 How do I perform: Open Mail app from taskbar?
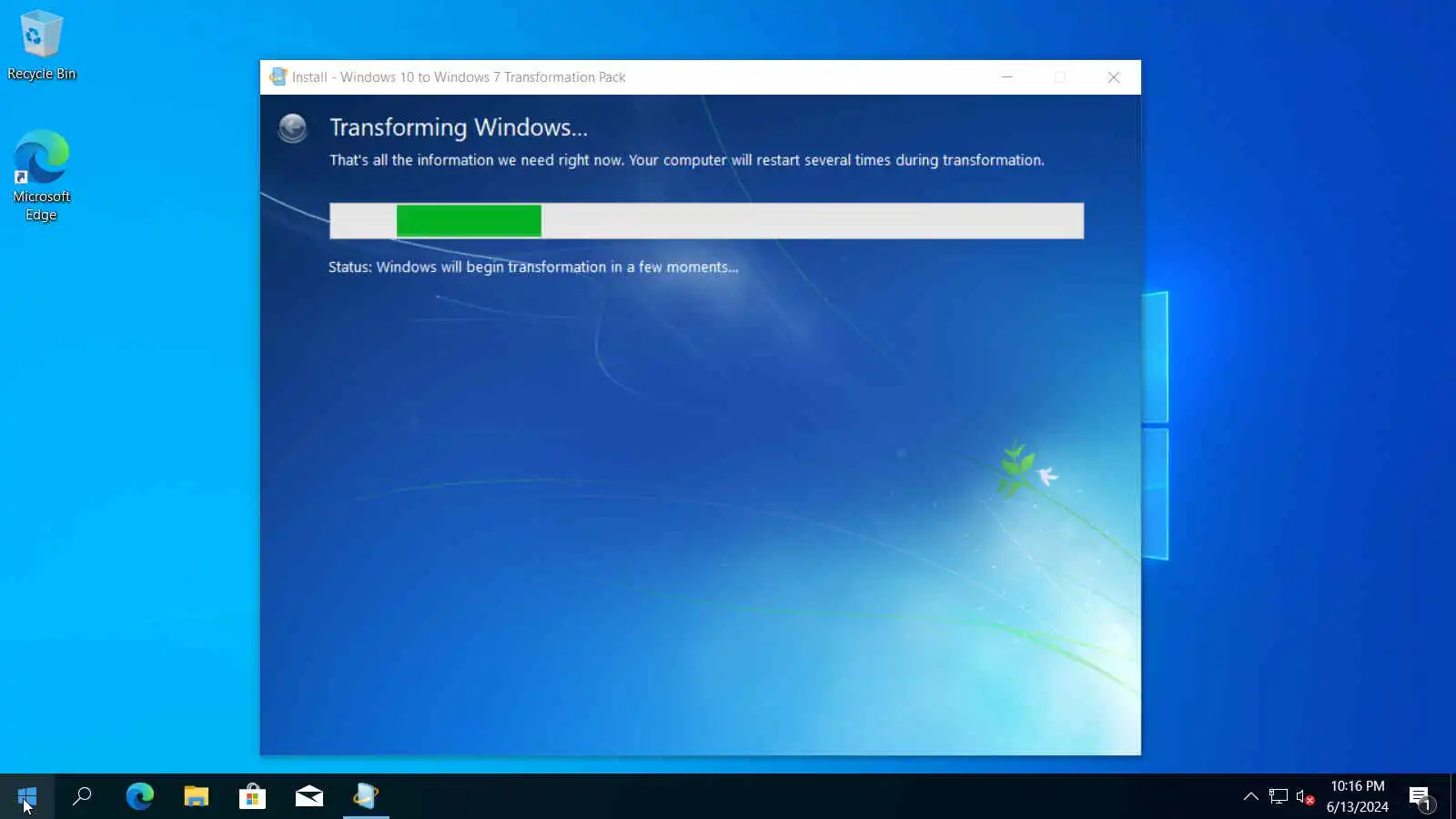309,797
